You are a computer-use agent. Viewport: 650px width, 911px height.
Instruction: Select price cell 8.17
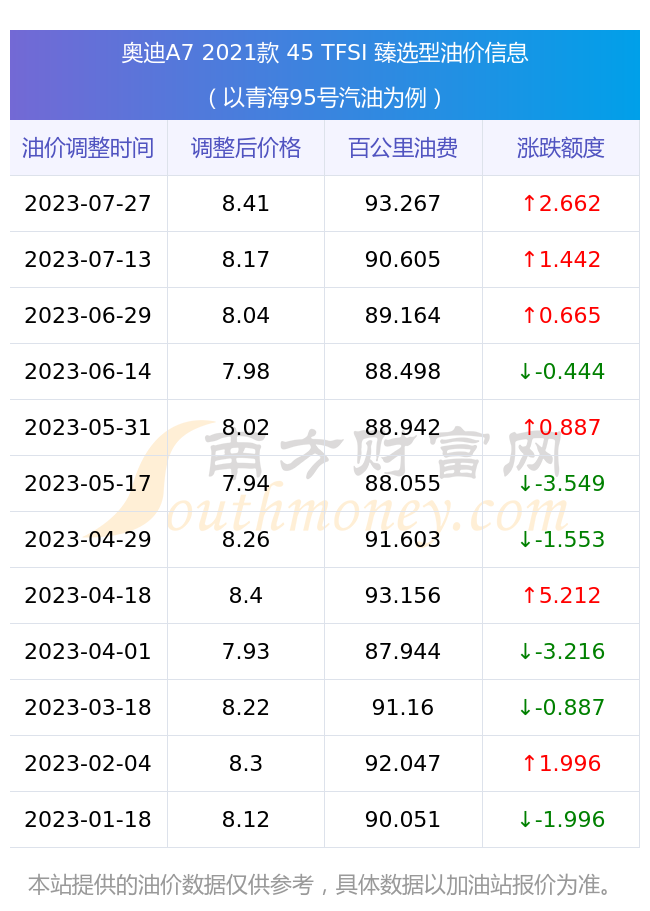[x=246, y=259]
